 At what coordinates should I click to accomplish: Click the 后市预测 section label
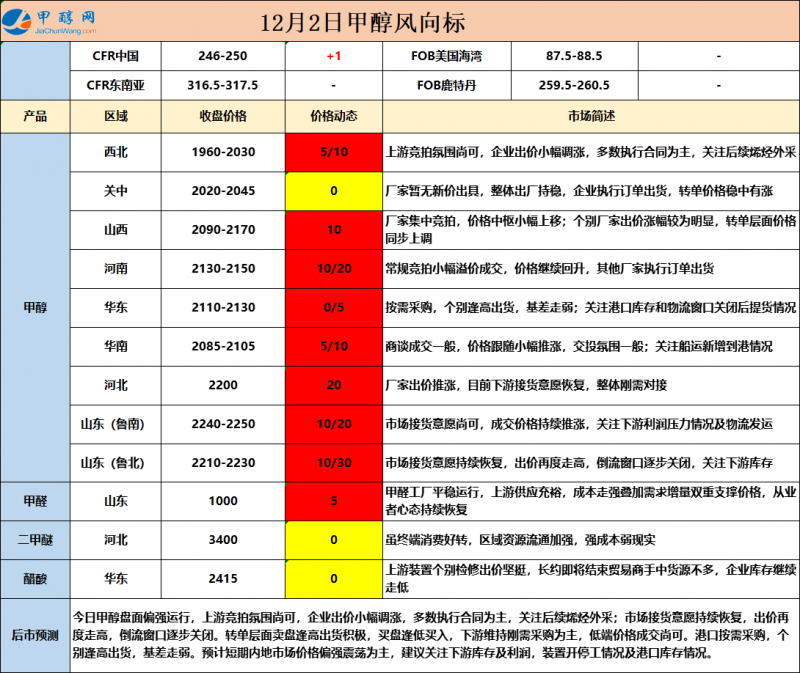pos(35,634)
